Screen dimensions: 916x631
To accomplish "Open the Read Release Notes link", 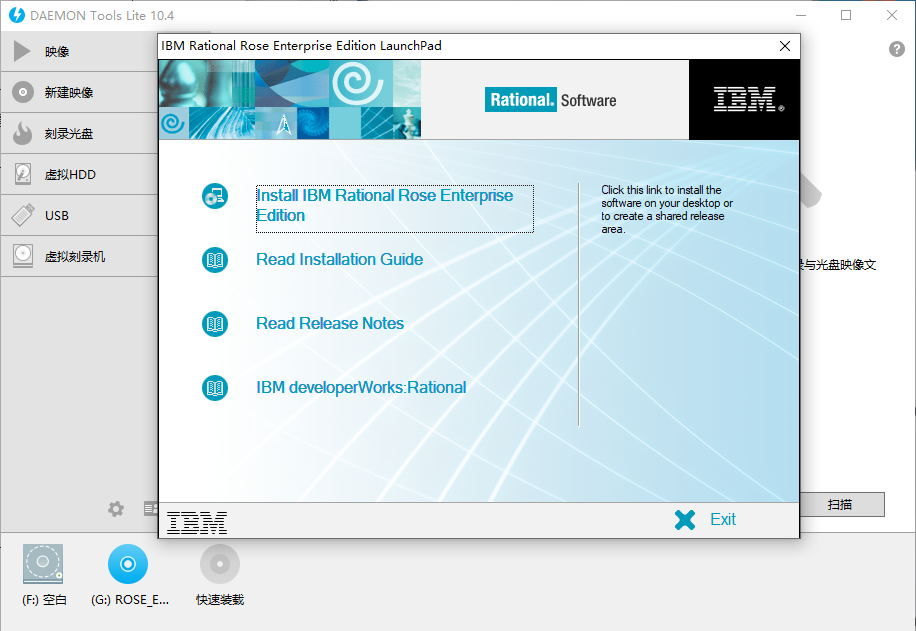I will pos(330,324).
